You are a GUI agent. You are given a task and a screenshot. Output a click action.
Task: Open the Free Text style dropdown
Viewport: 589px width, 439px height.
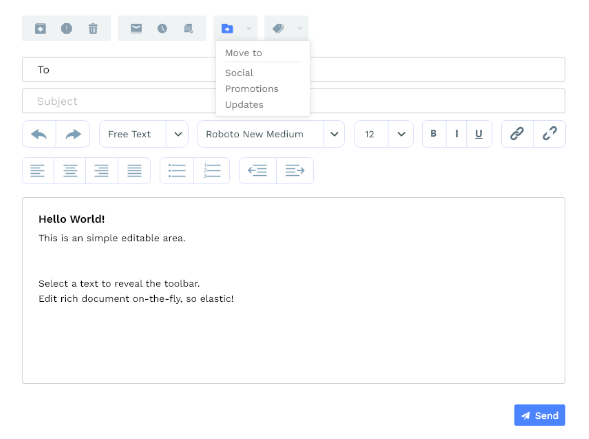click(x=178, y=134)
